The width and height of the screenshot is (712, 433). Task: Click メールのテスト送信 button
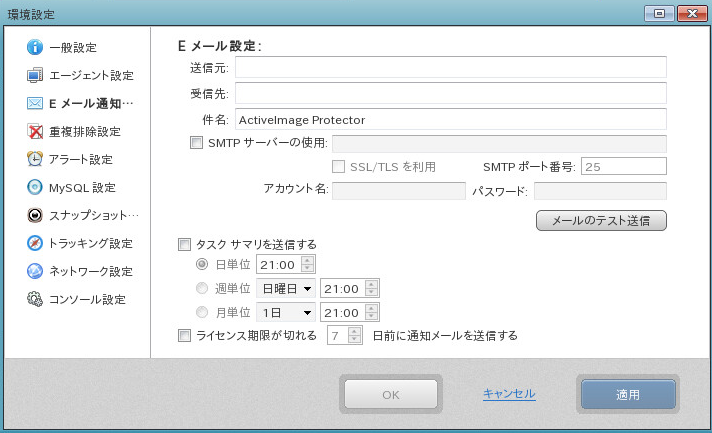coord(601,221)
